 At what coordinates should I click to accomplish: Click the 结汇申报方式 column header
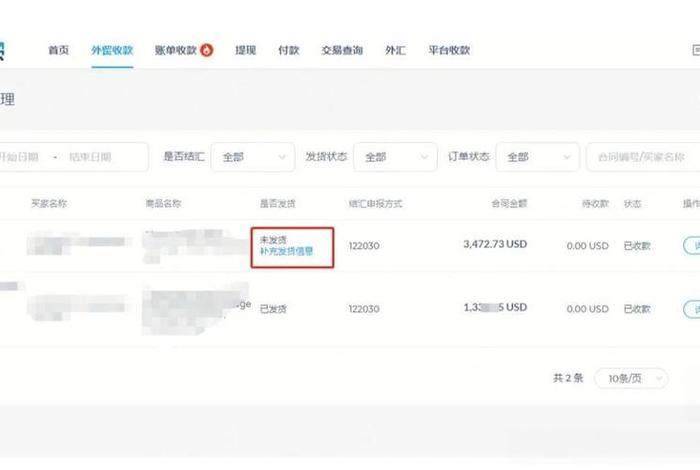click(x=375, y=204)
